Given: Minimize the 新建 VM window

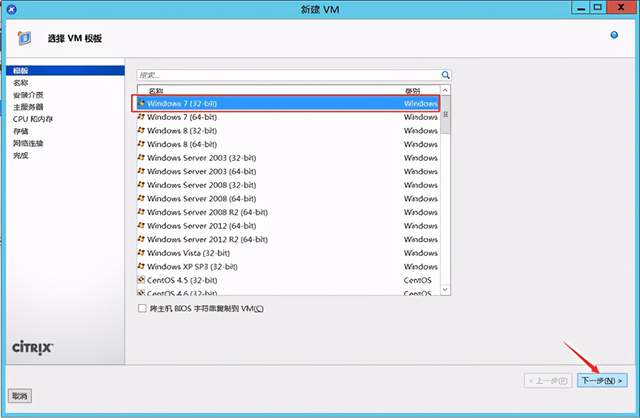Looking at the screenshot, I should pos(581,8).
